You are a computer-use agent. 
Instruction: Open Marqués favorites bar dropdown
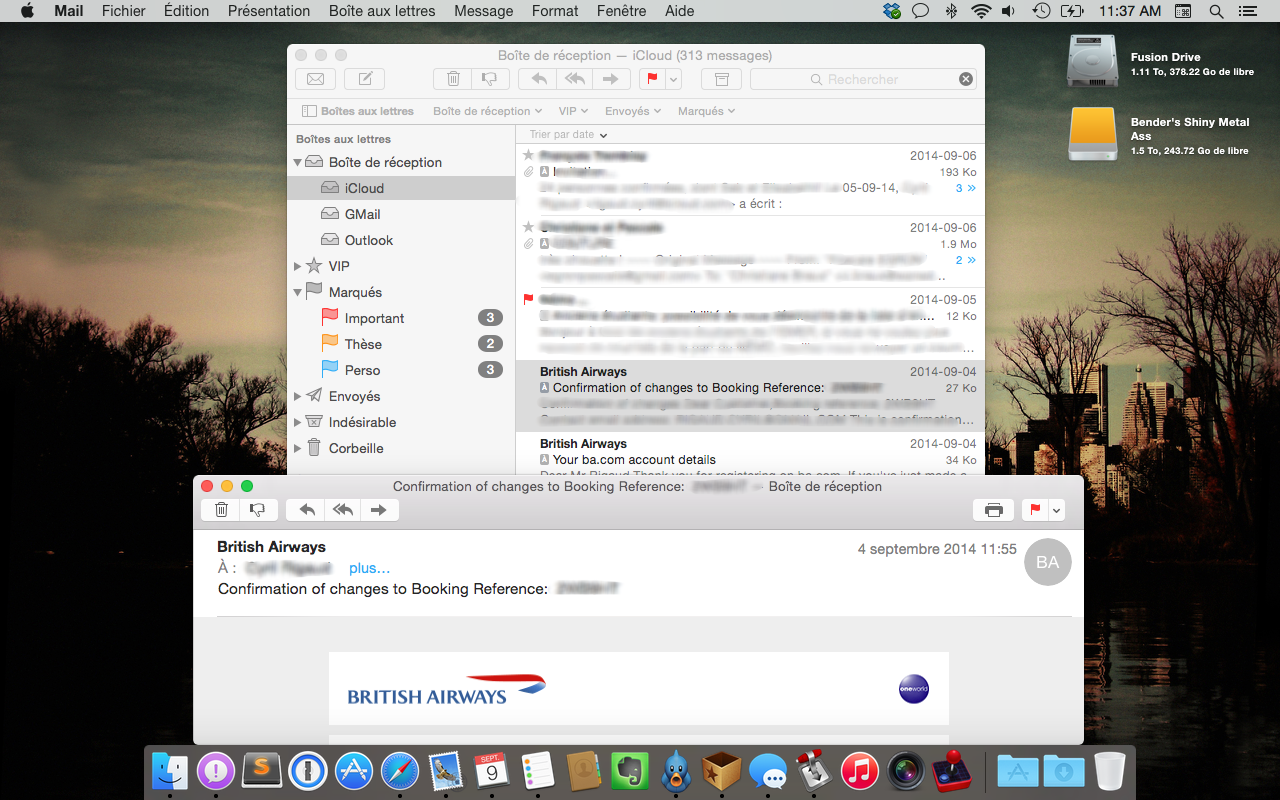click(706, 111)
